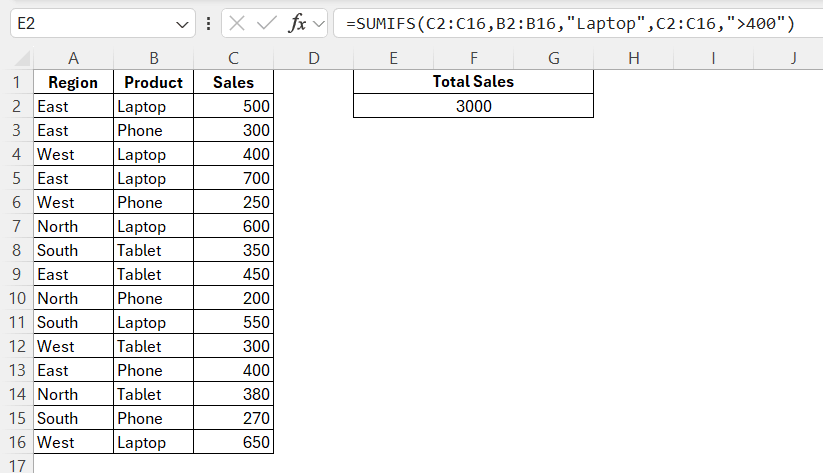The width and height of the screenshot is (823, 473).
Task: Select column C header
Action: pyautogui.click(x=233, y=58)
